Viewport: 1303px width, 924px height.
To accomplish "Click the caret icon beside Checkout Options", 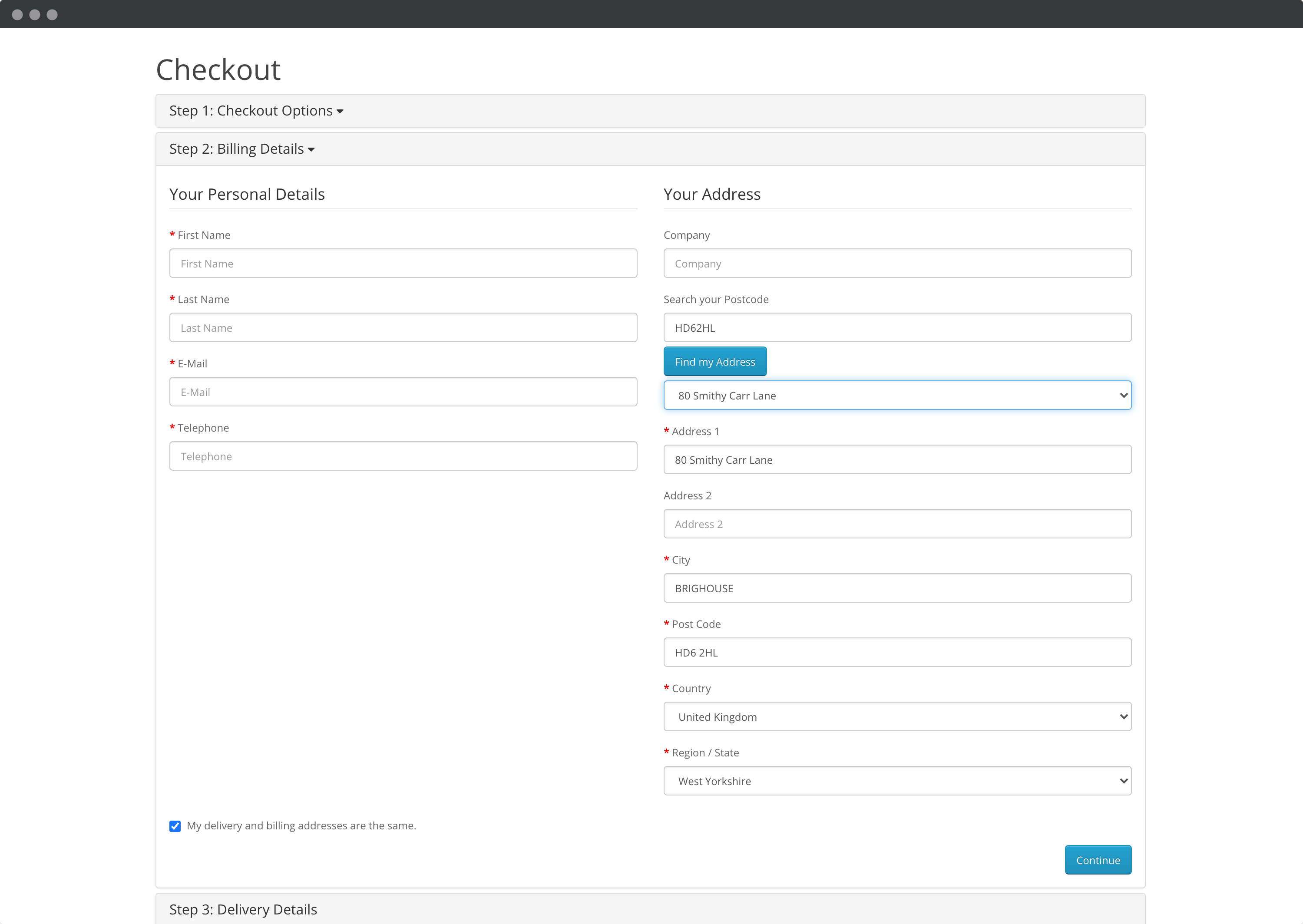I will pyautogui.click(x=340, y=112).
